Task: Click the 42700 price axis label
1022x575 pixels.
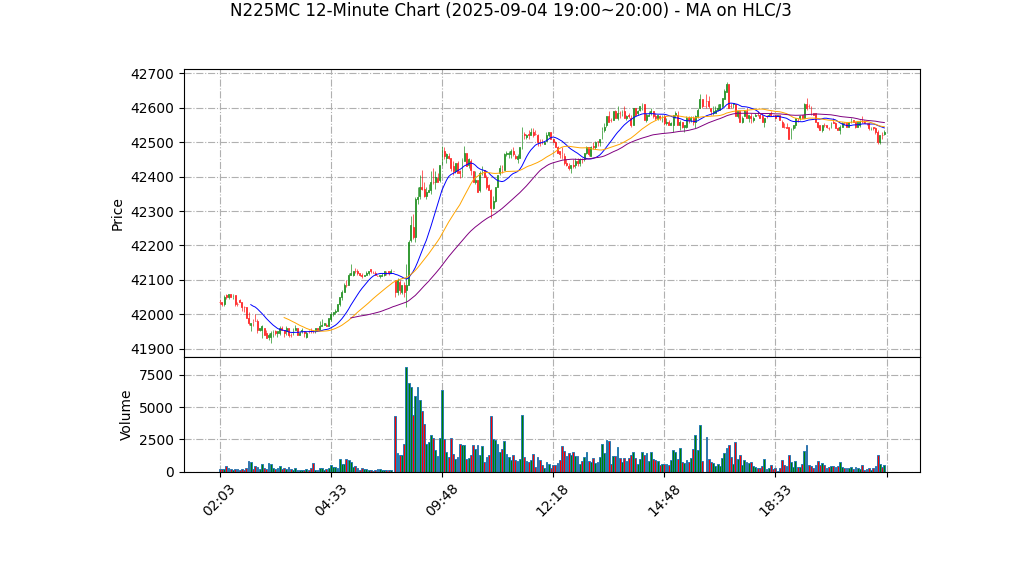Action: point(153,74)
